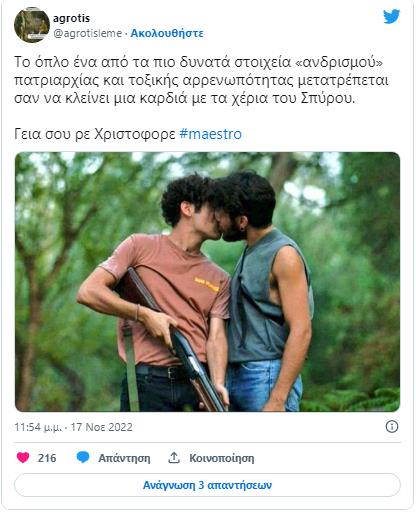The image size is (416, 516).
Task: Click the blue reply speech bubble icon
Action: [83, 457]
